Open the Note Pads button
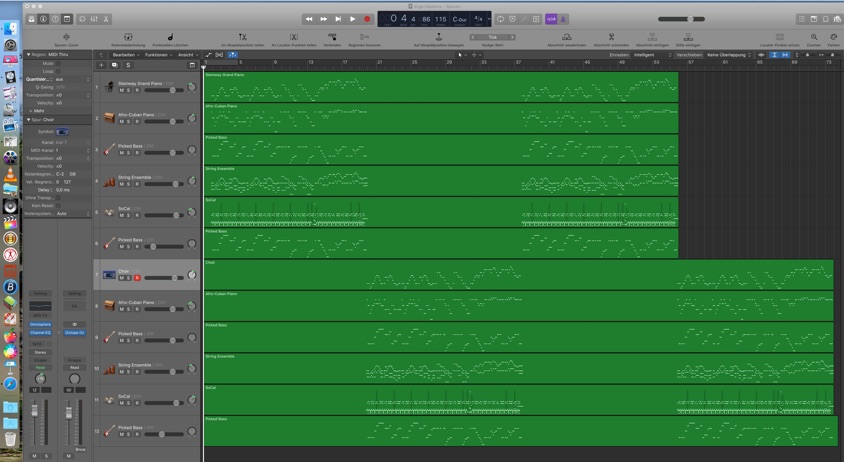 pyautogui.click(x=814, y=19)
